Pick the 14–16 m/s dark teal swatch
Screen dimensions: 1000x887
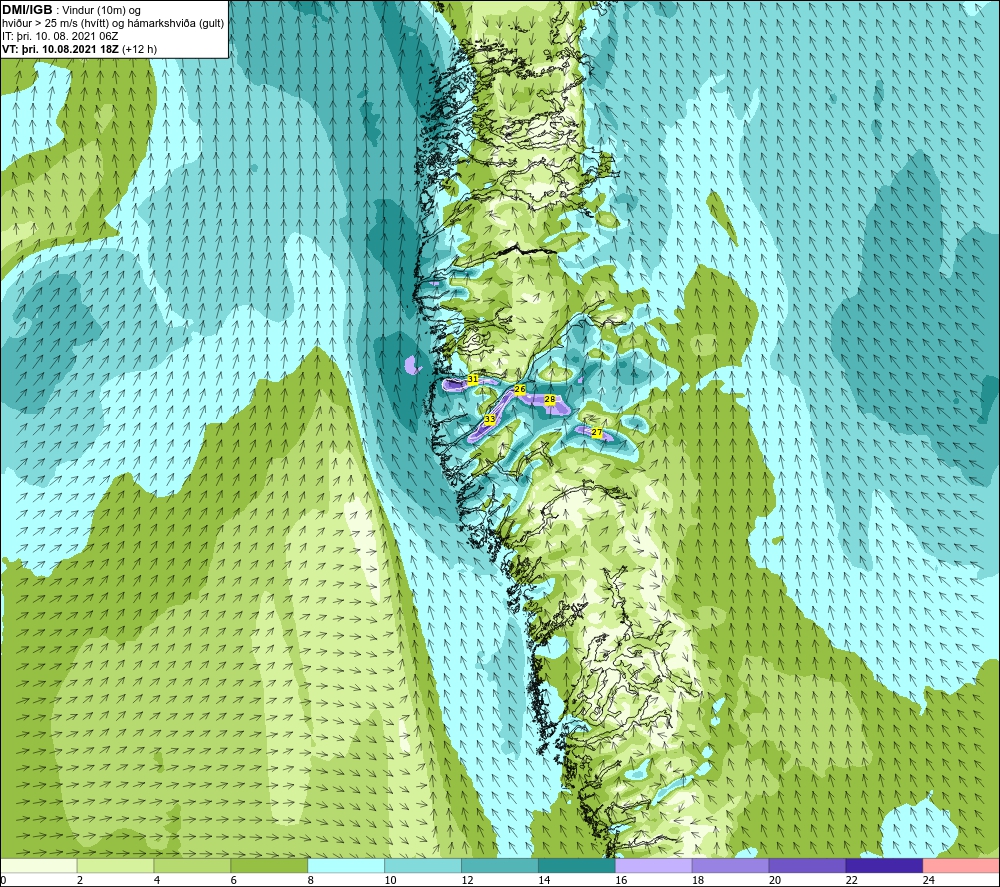(577, 866)
